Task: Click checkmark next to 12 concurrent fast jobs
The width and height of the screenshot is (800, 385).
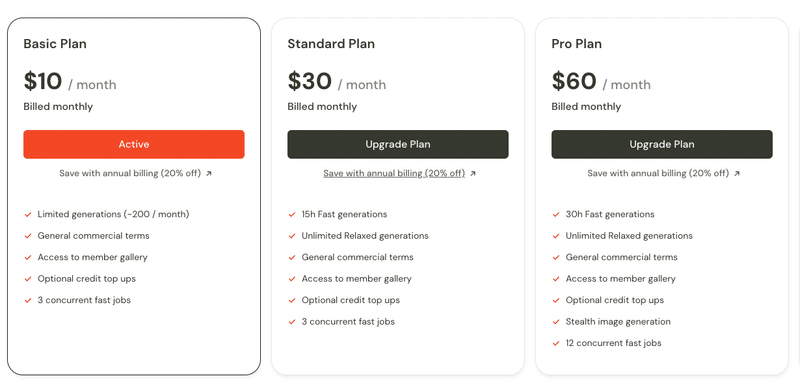Action: tap(556, 343)
